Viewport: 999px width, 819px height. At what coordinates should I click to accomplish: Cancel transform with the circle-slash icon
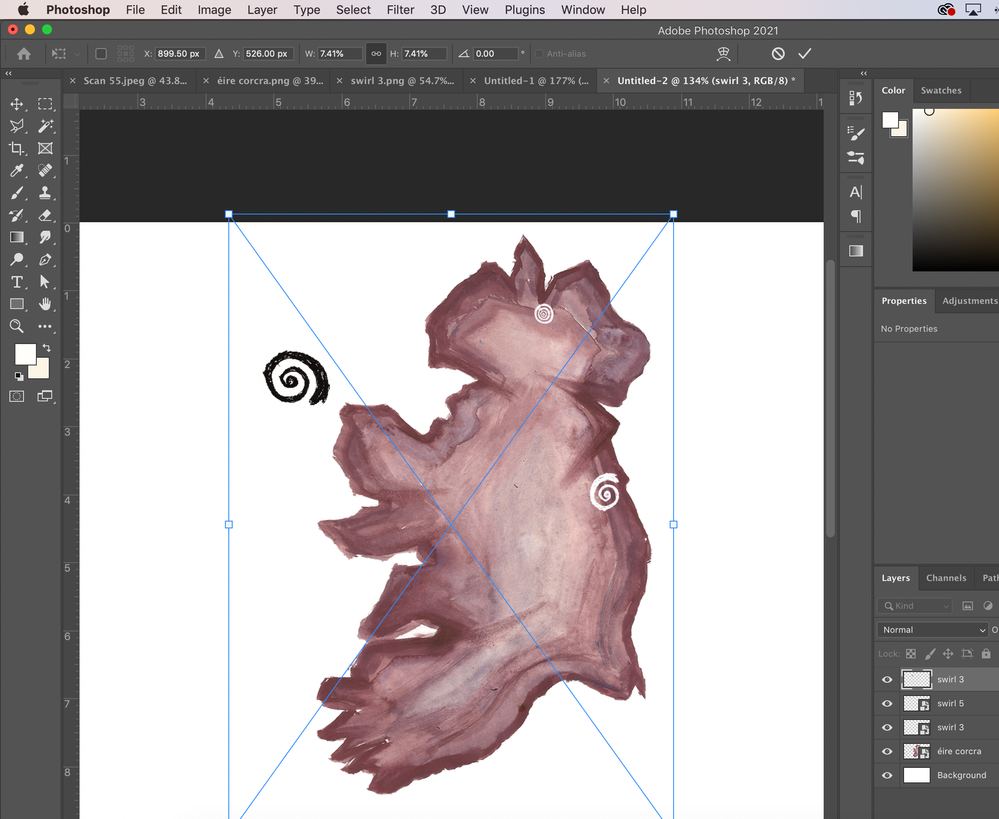click(778, 53)
